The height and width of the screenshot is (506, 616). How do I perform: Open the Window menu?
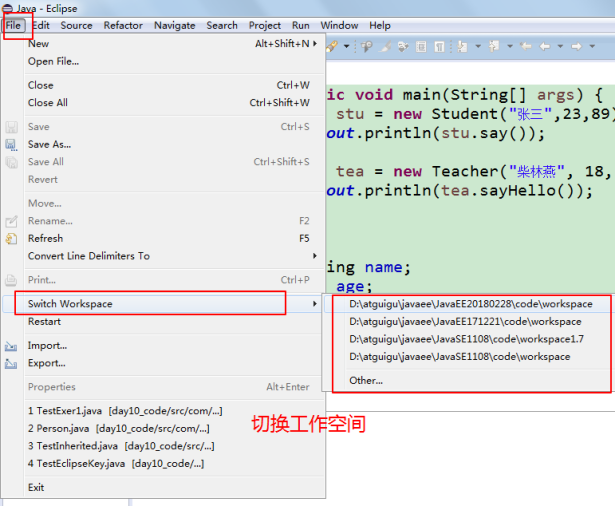(x=339, y=26)
